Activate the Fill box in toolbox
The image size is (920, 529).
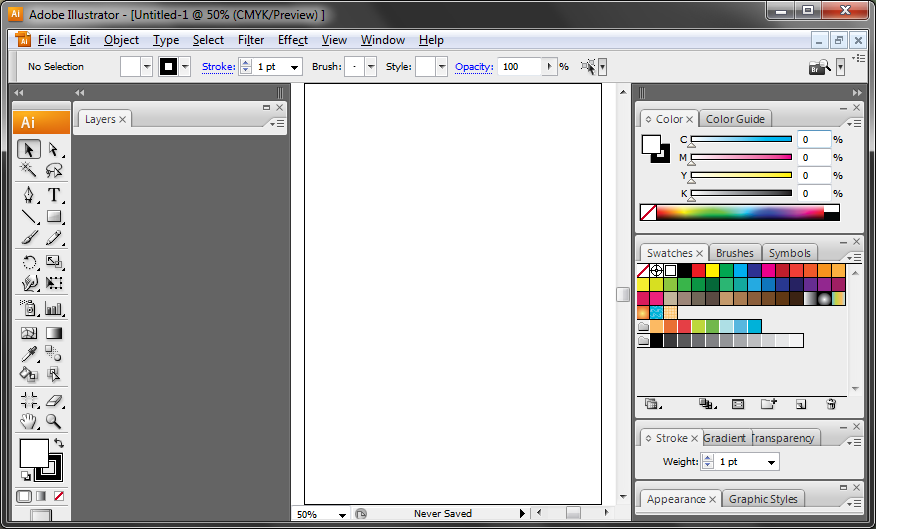[x=33, y=453]
